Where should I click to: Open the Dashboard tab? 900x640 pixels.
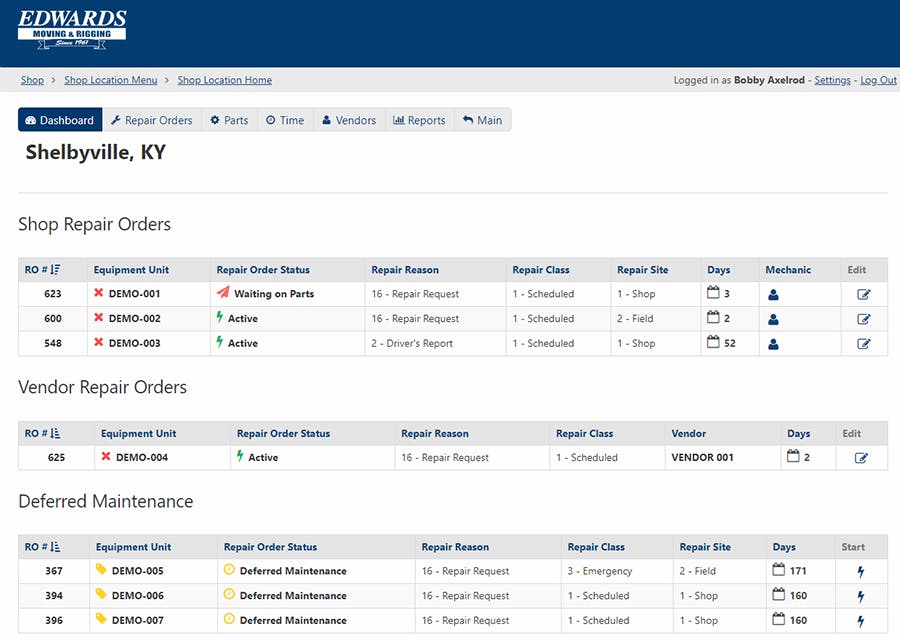click(60, 120)
